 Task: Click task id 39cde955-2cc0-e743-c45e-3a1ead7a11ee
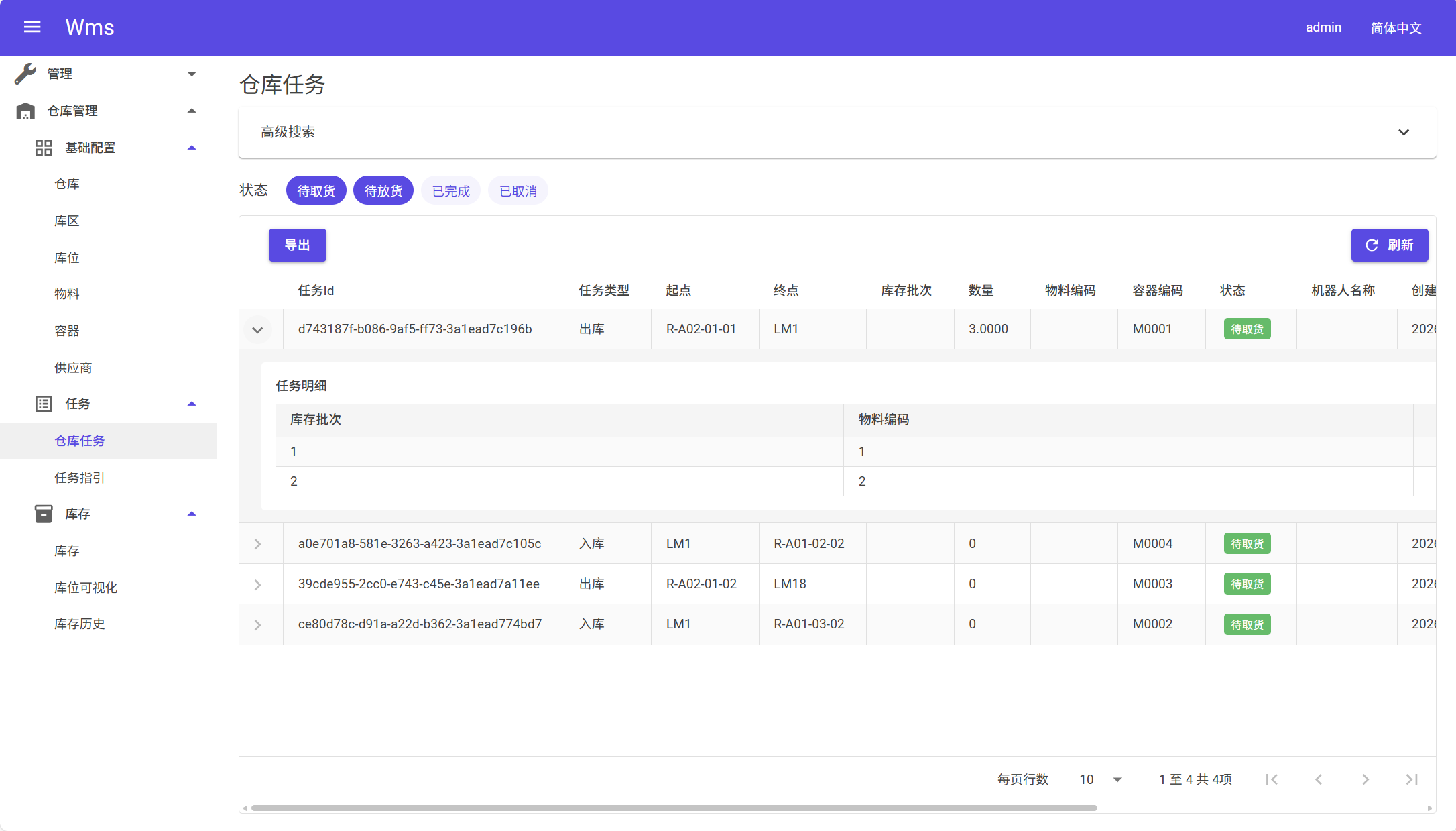coord(419,584)
